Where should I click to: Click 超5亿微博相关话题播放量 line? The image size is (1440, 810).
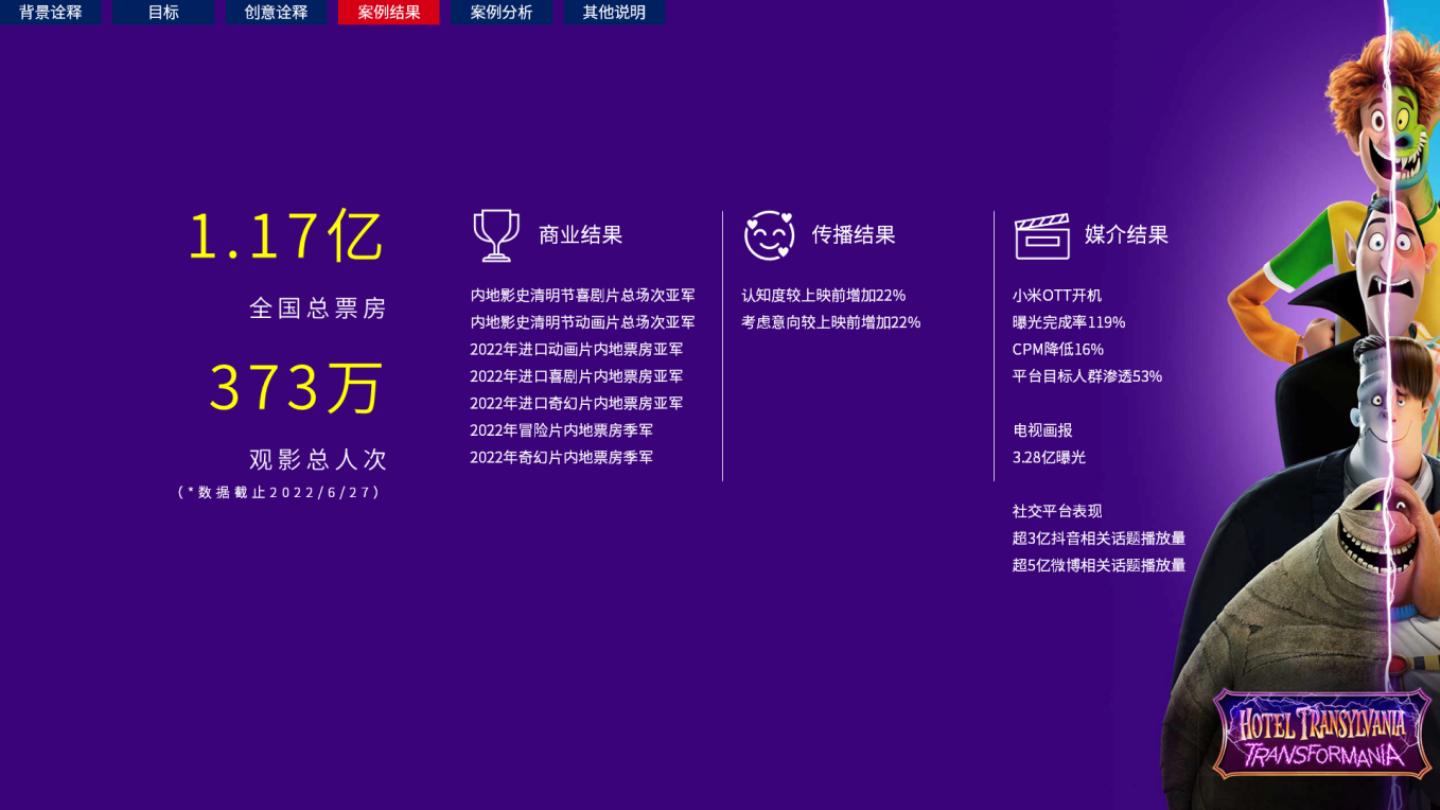coord(1099,566)
